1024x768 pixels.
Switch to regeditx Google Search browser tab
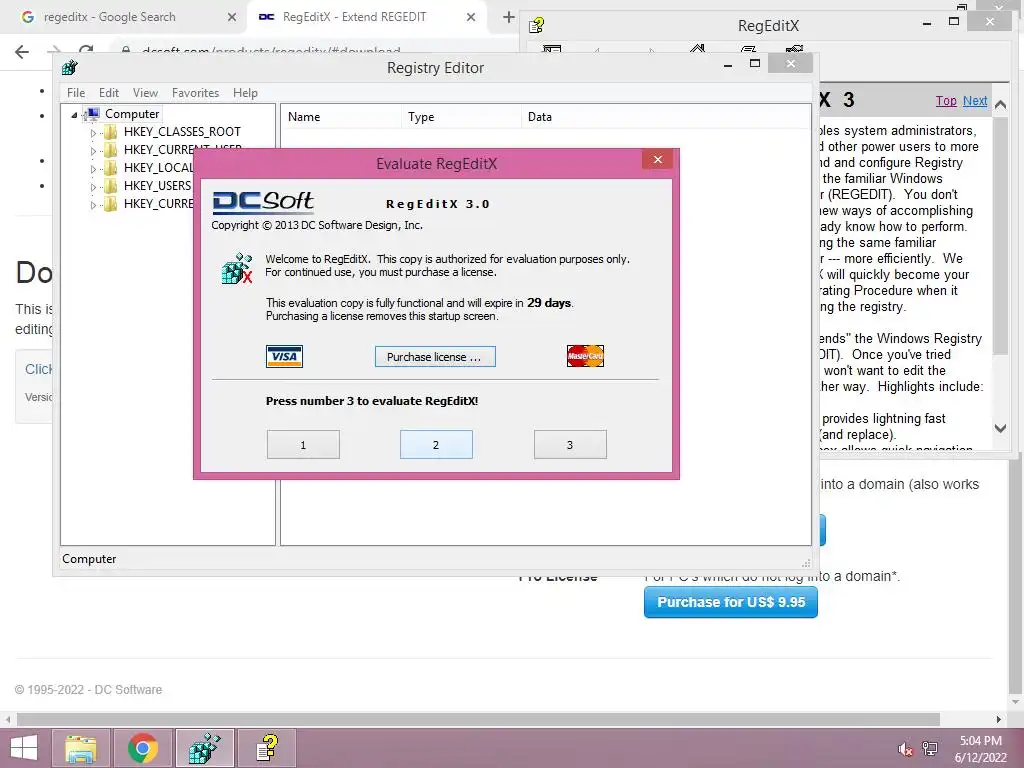110,17
